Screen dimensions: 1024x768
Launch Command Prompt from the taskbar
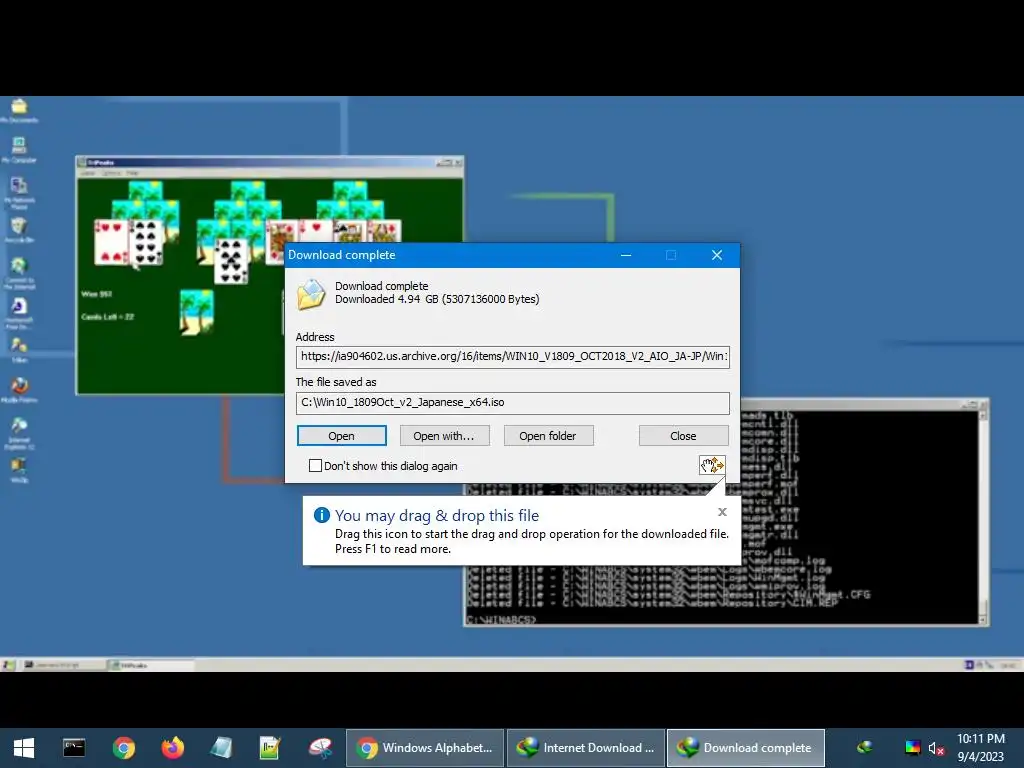pos(74,748)
